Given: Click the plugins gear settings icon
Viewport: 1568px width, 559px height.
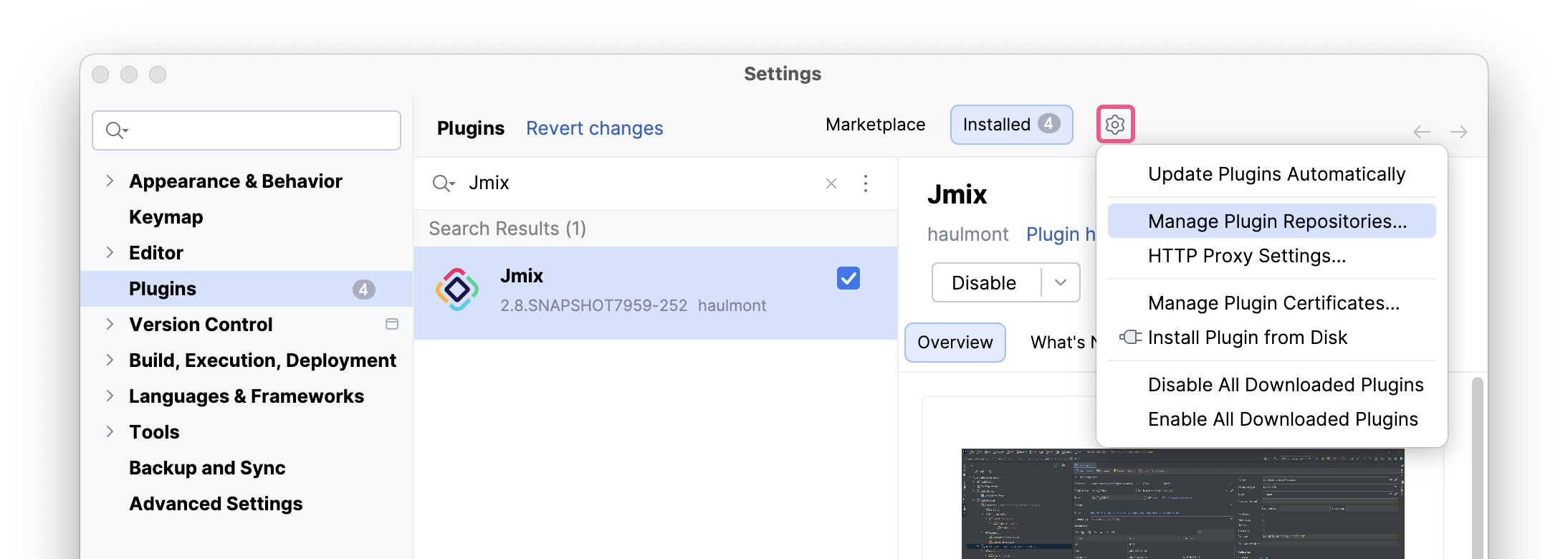Looking at the screenshot, I should click(1115, 125).
